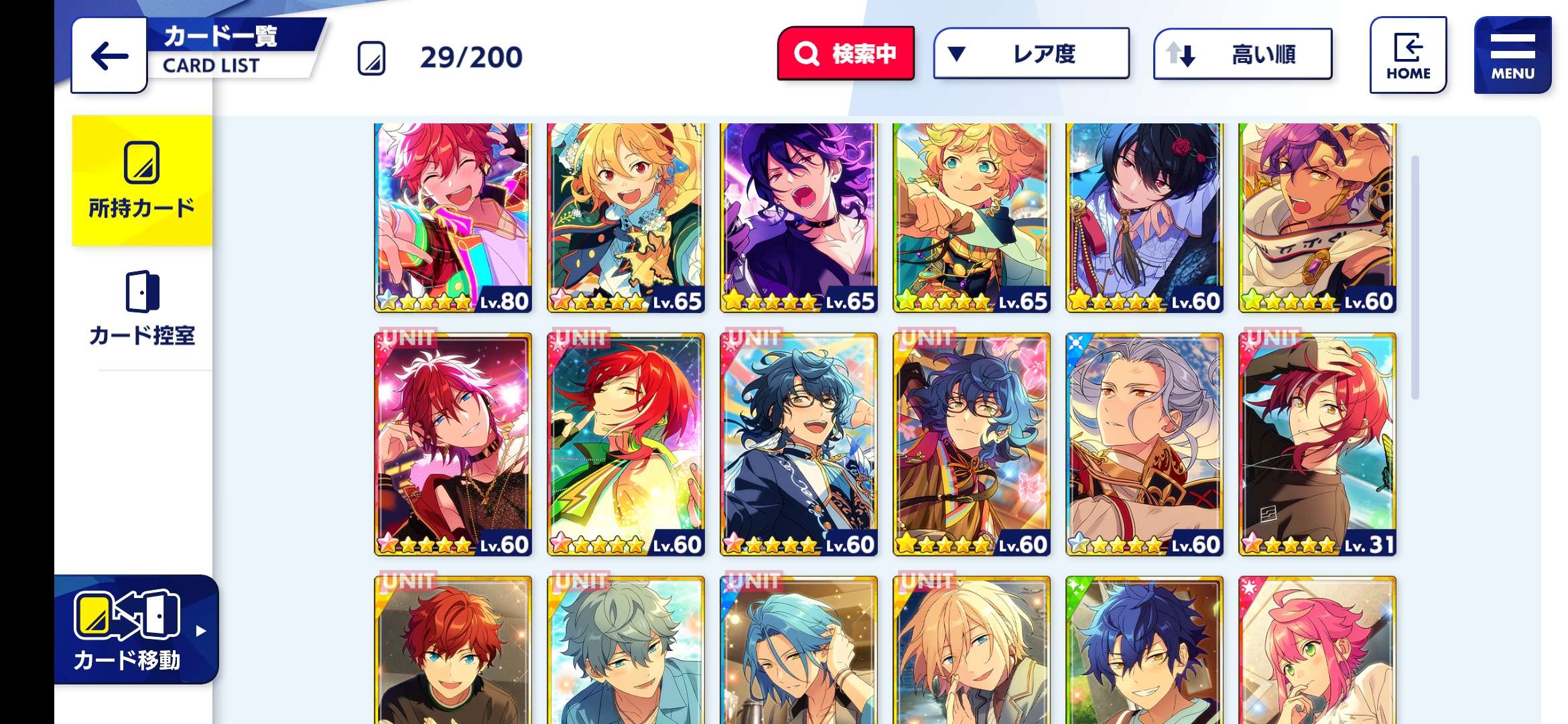This screenshot has height=724, width=1568.
Task: Select the purple-haired singing Lv.65 card
Action: click(799, 218)
